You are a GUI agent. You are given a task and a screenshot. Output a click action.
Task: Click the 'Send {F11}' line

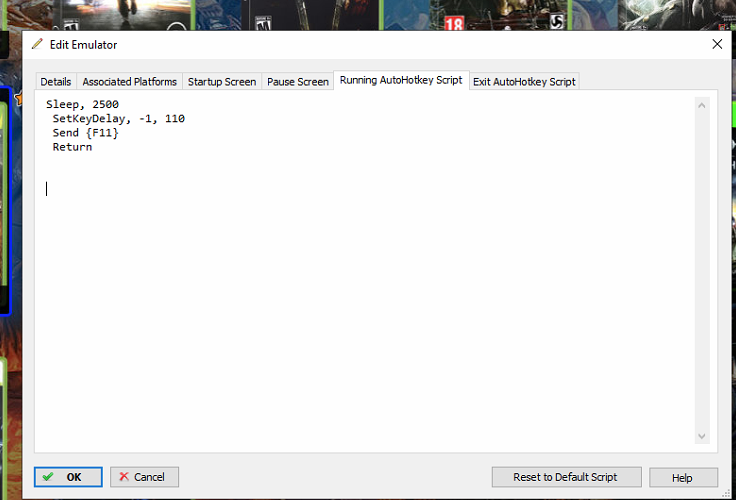coord(85,133)
